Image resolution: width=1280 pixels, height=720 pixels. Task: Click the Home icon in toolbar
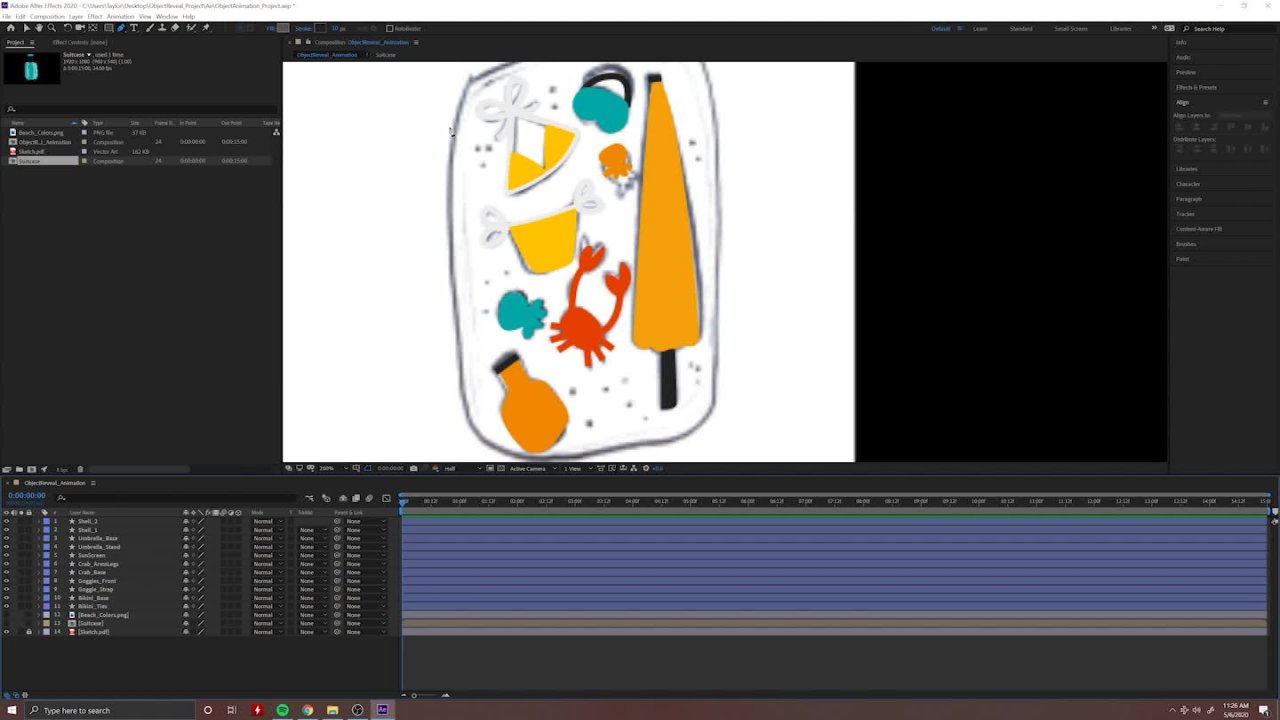11,28
